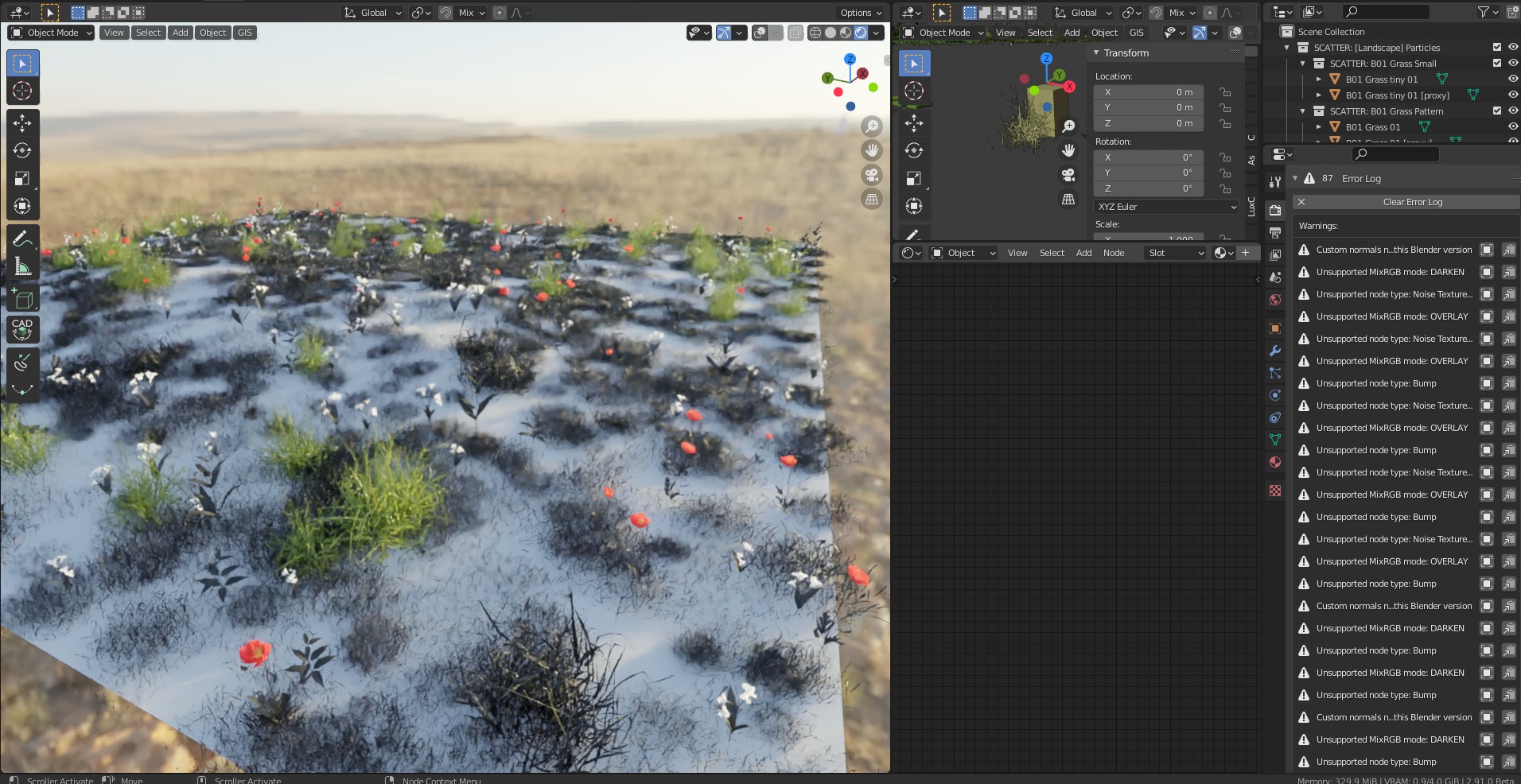Switch main viewport between perspective and orthographic
The height and width of the screenshot is (784, 1521).
pyautogui.click(x=872, y=199)
